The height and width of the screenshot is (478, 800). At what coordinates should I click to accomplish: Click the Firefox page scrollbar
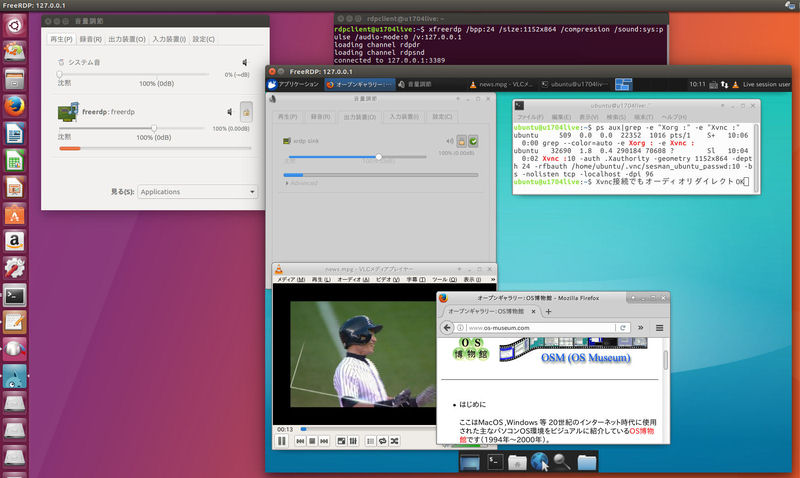pyautogui.click(x=665, y=360)
